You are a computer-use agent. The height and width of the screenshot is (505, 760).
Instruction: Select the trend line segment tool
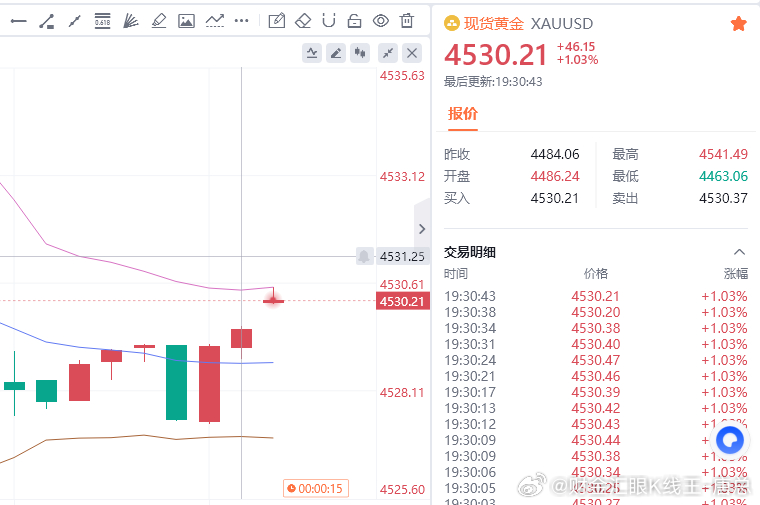(47, 21)
